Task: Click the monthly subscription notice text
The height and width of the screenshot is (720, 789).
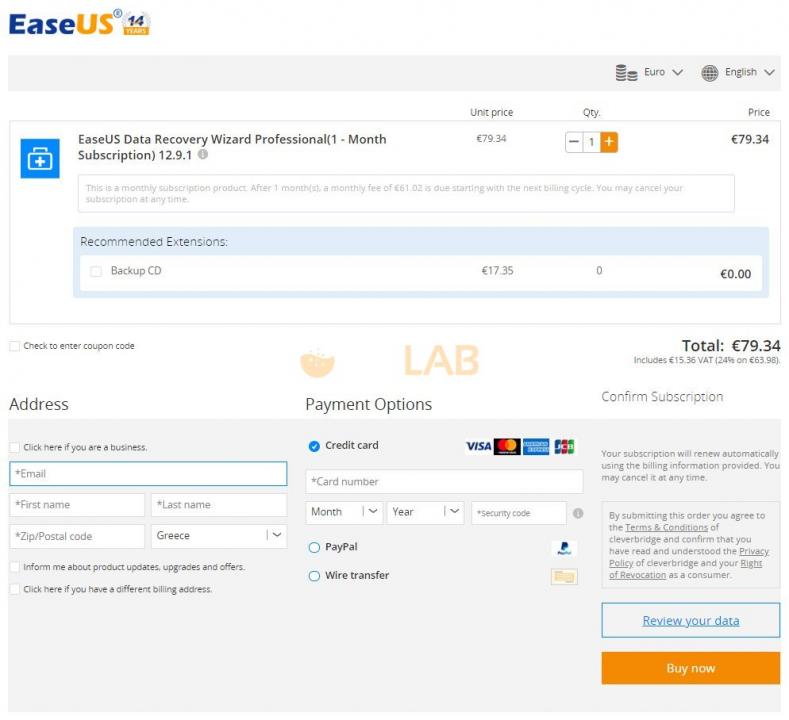Action: coord(384,193)
